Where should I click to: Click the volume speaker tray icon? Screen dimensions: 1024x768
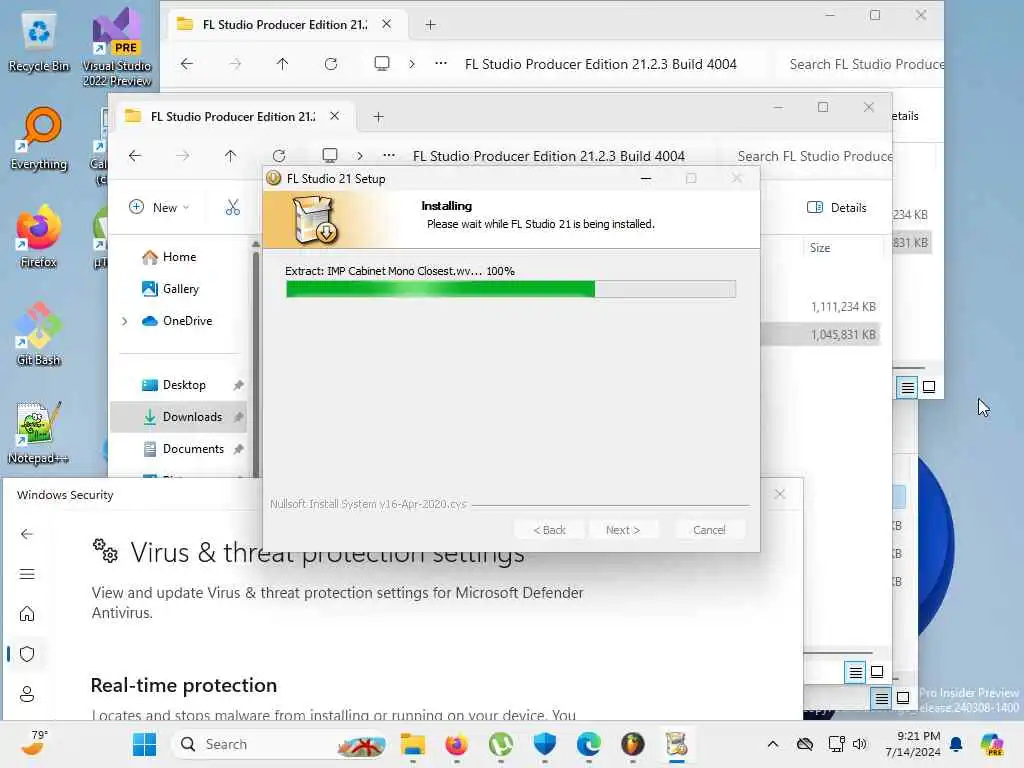point(860,744)
